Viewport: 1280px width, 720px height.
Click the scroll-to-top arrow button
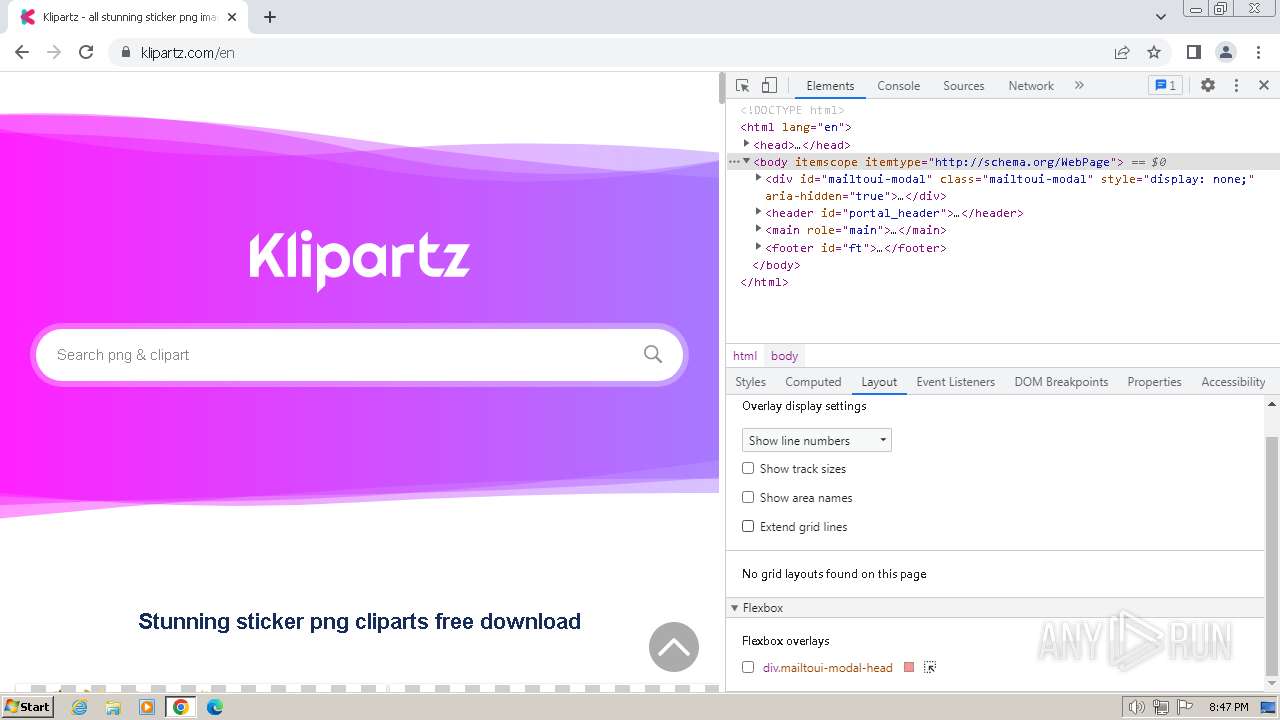click(674, 647)
